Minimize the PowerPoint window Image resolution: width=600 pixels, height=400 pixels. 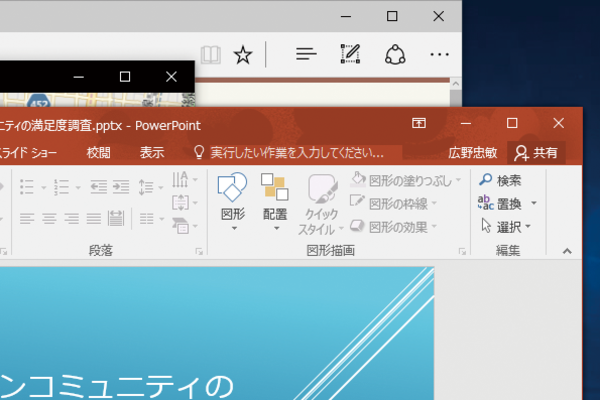pyautogui.click(x=466, y=123)
